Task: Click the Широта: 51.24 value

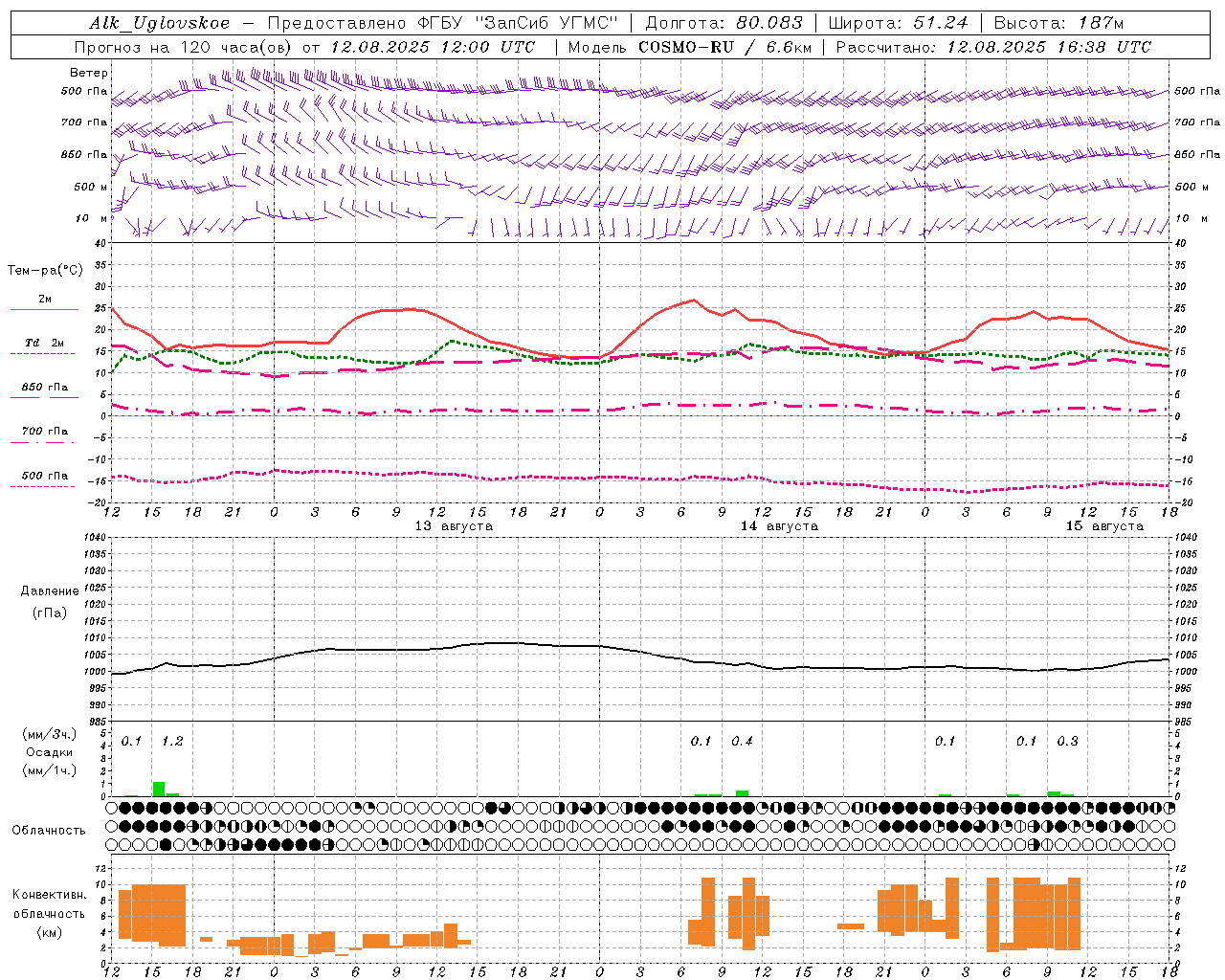Action: (x=898, y=23)
